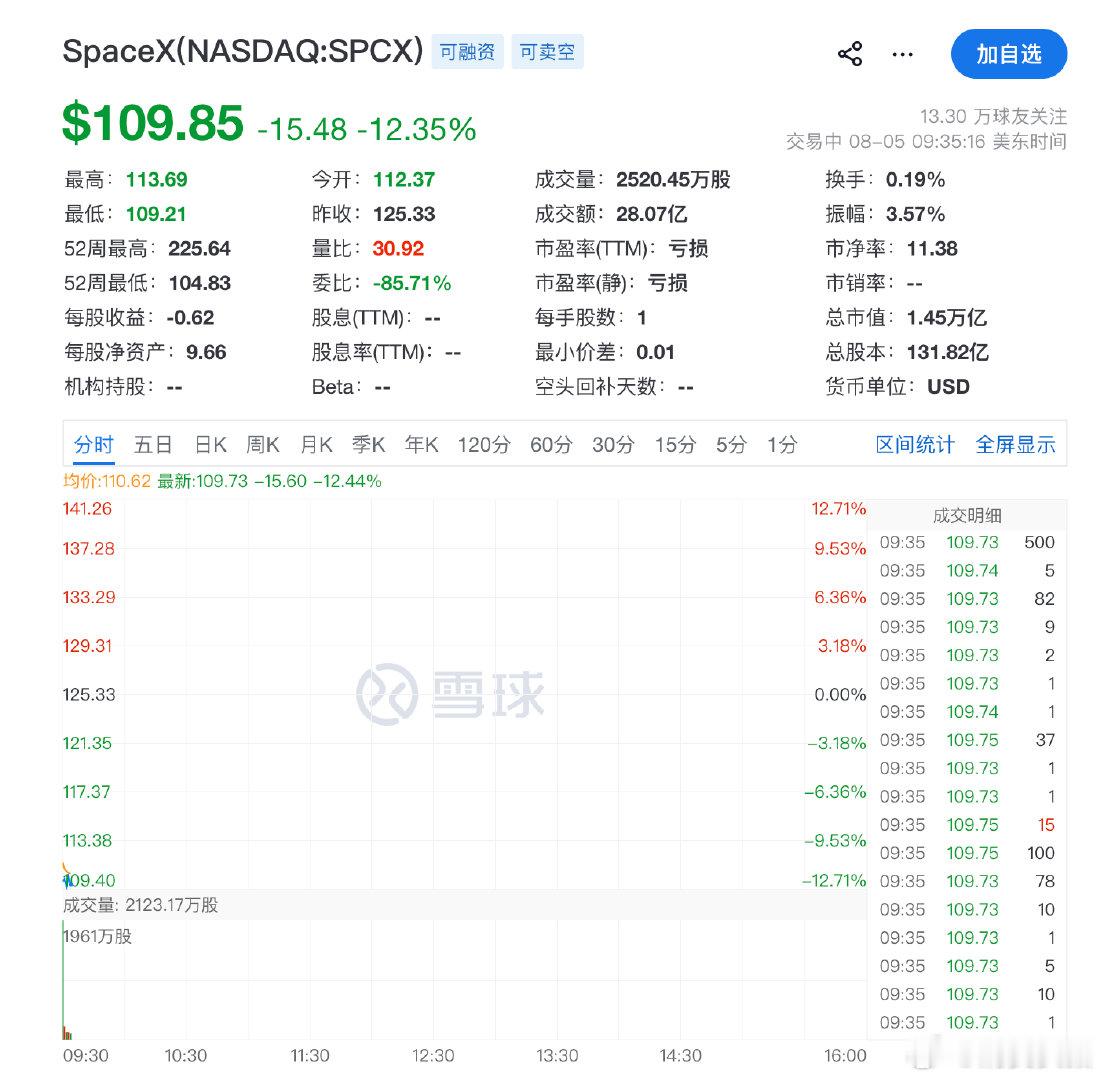Screen dimensions: 1104x1080
Task: Click the 125.33 baseline axis label
Action: click(89, 694)
